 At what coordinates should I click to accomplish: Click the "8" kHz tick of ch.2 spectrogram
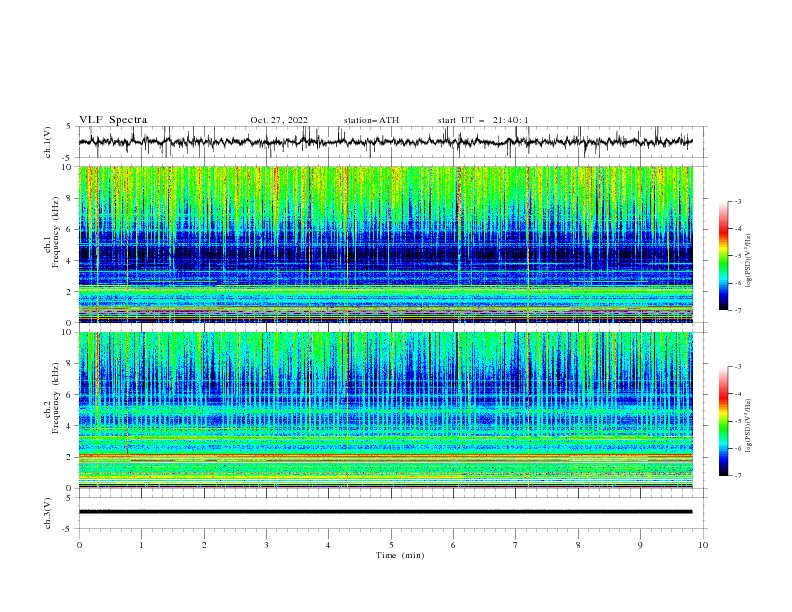[x=69, y=364]
